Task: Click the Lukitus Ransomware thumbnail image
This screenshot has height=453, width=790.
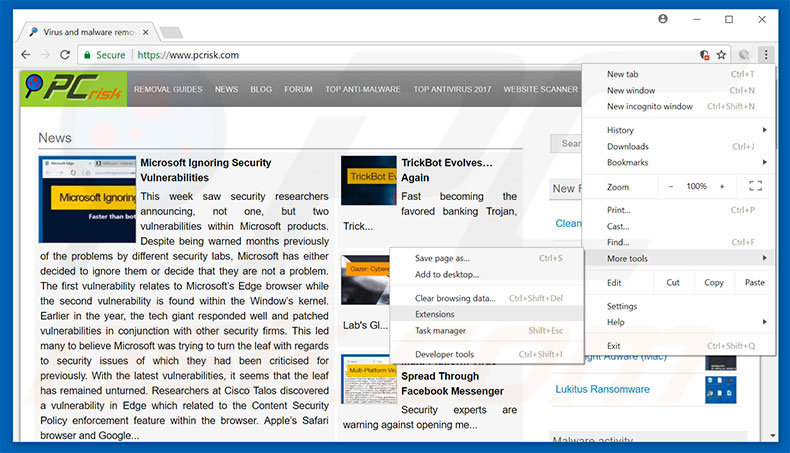Action: click(x=720, y=390)
